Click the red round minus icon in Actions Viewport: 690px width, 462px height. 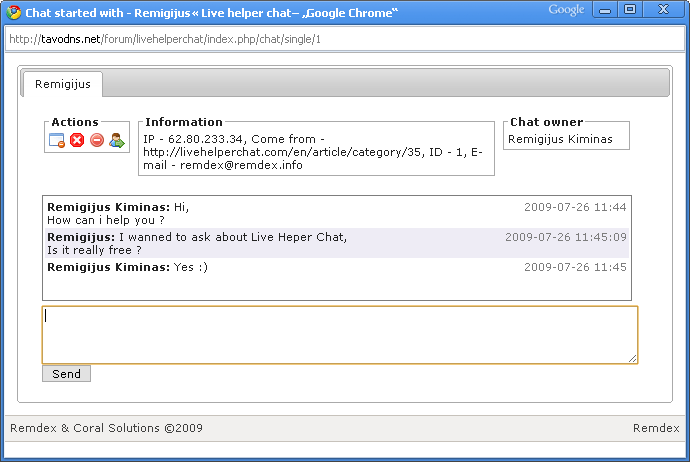(97, 140)
